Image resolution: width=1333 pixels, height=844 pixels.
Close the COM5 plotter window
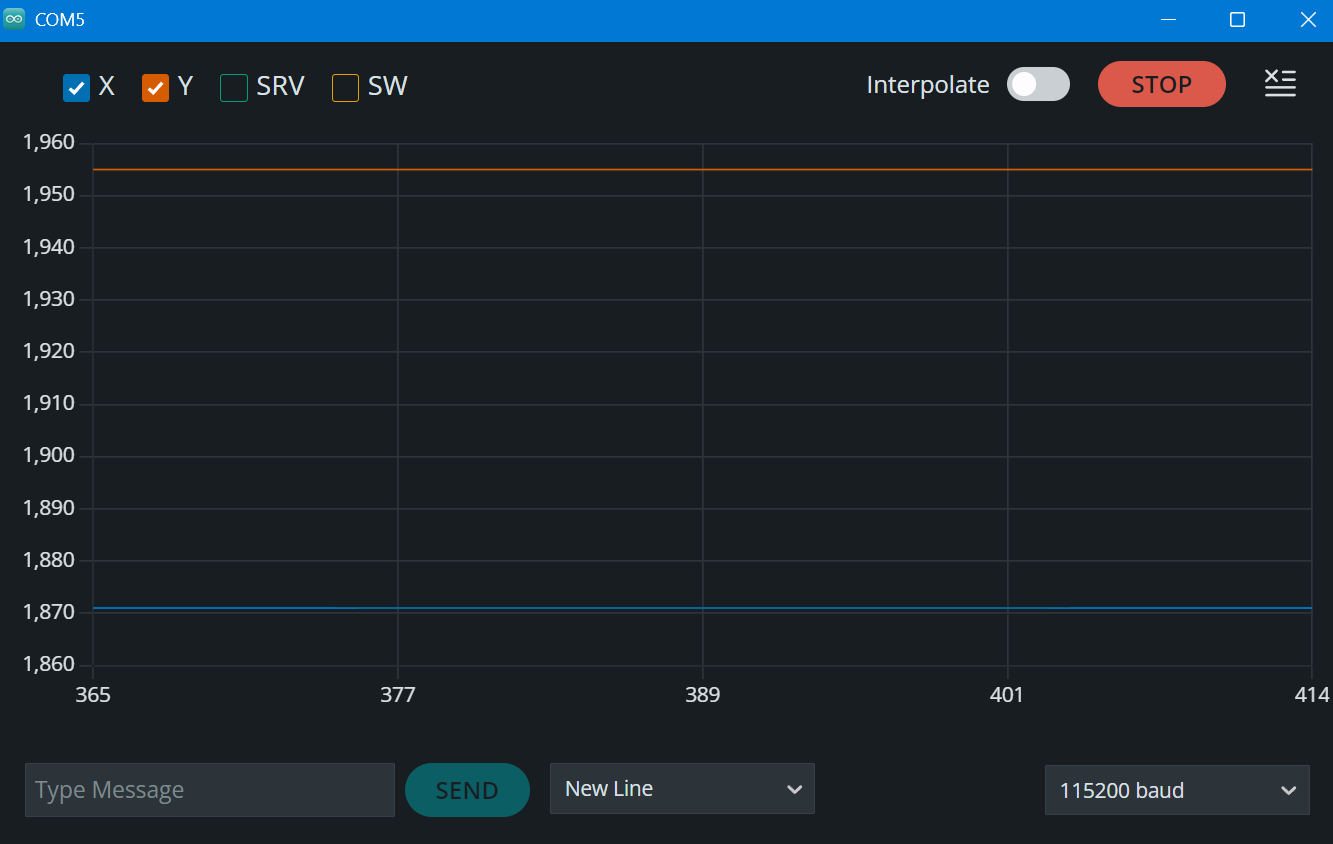pos(1307,20)
